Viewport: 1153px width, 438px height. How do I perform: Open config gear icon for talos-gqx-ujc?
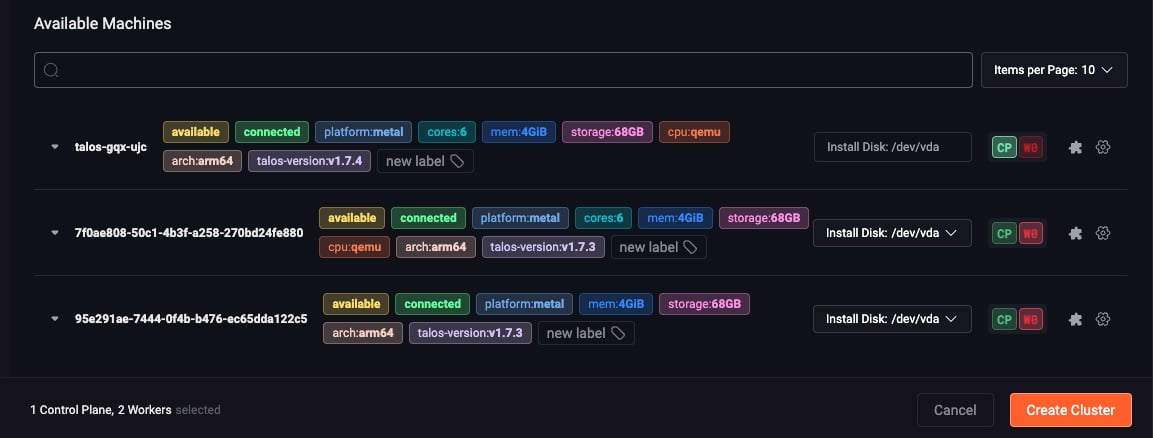tap(1102, 147)
